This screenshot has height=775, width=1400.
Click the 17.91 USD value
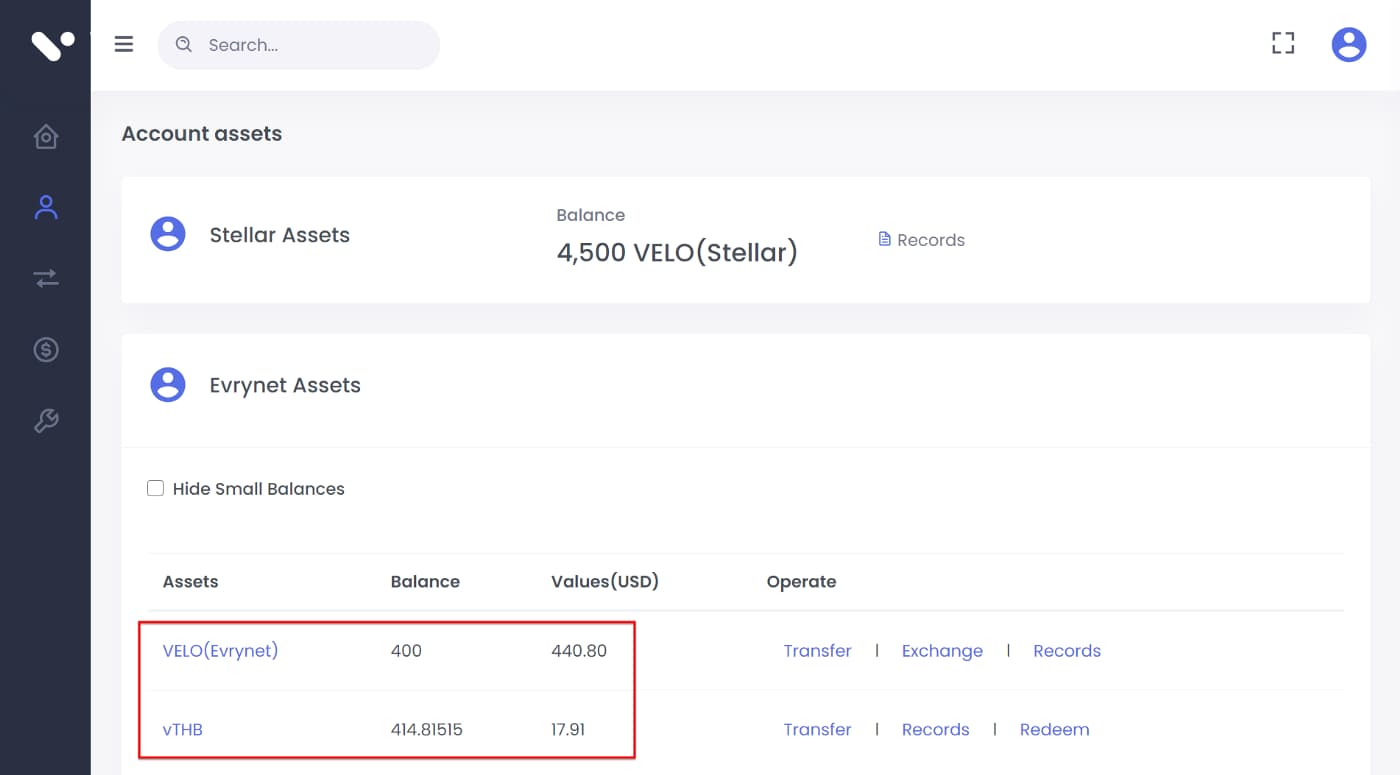coord(568,730)
